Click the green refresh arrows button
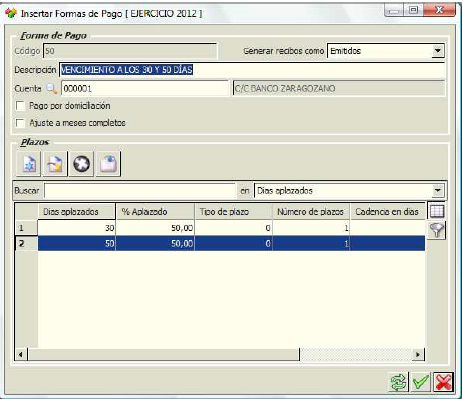This screenshot has width=463, height=399. click(x=399, y=382)
